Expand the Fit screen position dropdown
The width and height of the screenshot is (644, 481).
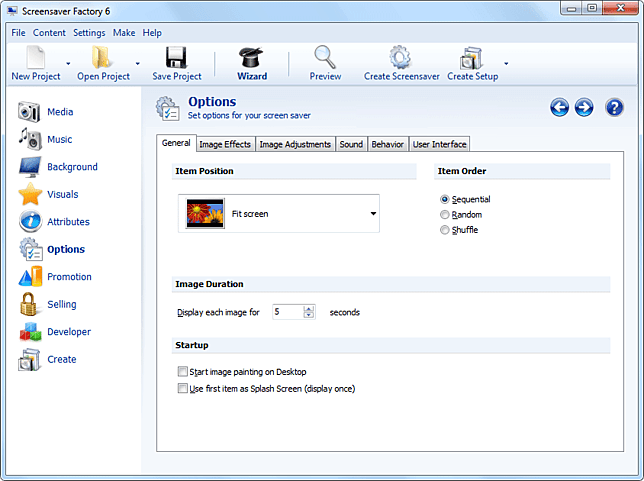(x=373, y=213)
